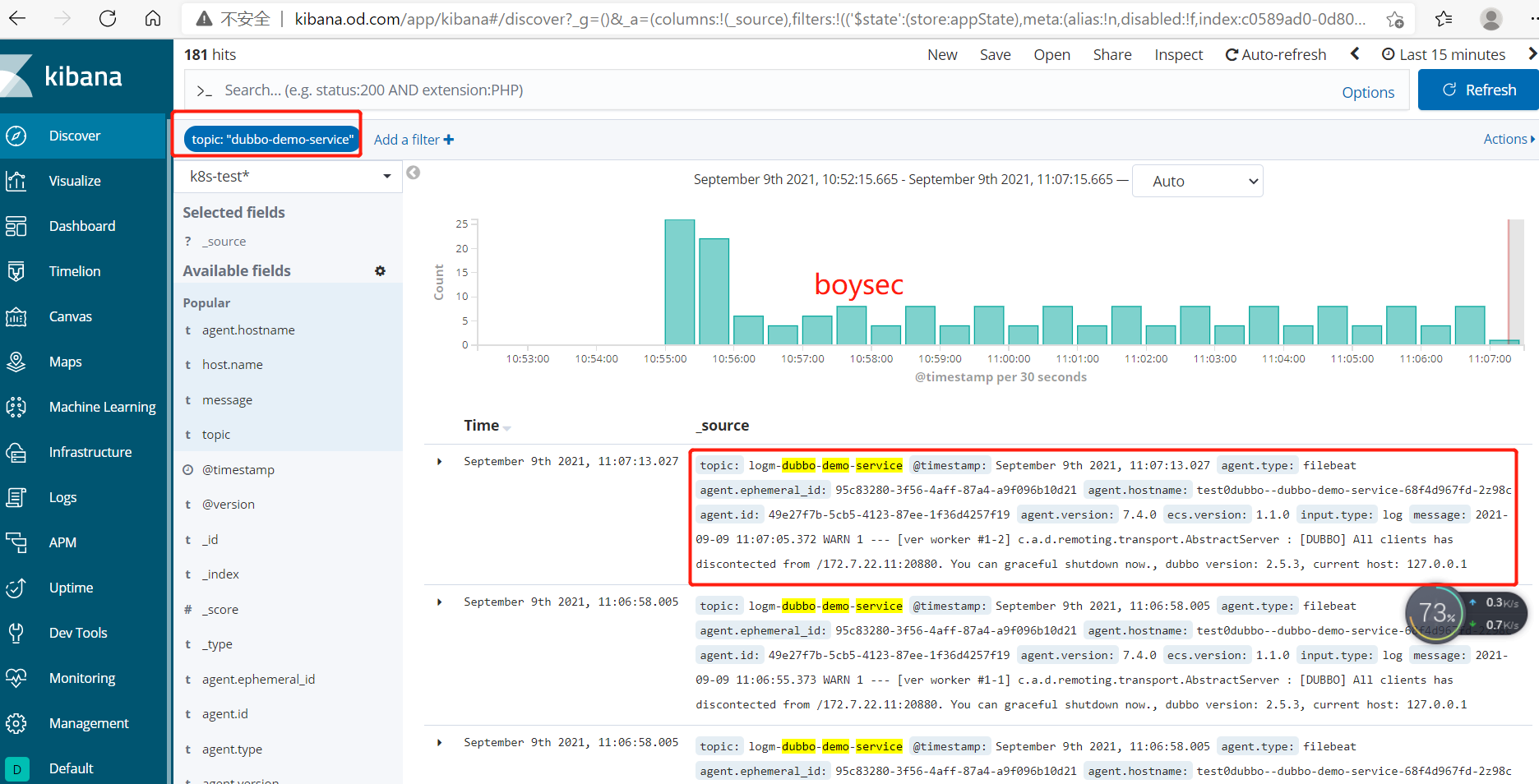Screen dimensions: 1539x784
Task: Click browser home icon
Action: [153, 18]
